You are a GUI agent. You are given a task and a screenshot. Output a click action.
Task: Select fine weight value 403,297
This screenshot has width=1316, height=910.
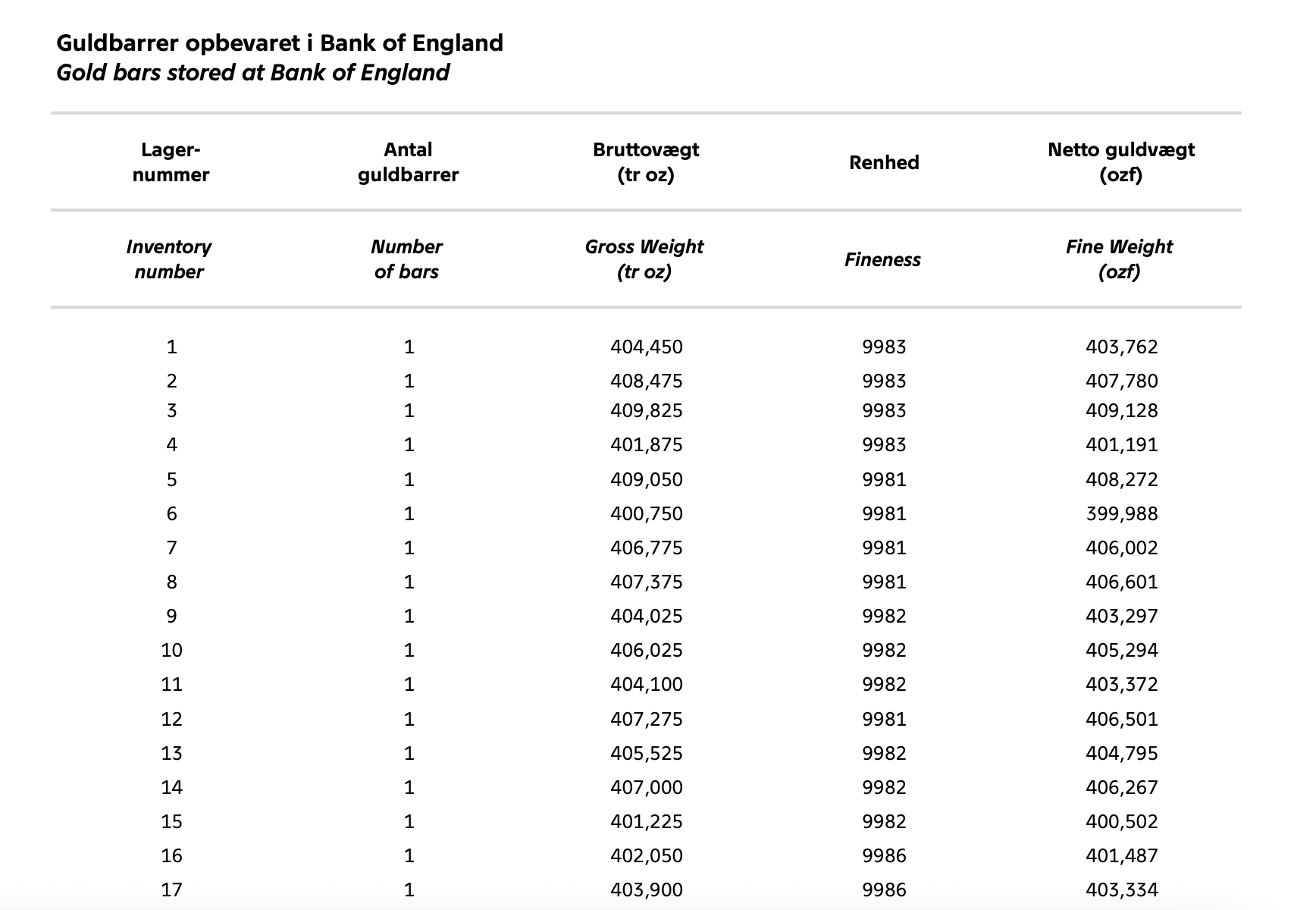coord(1122,617)
